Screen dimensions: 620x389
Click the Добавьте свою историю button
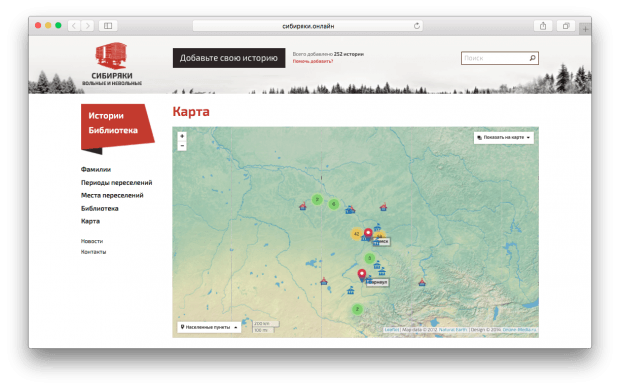229,58
